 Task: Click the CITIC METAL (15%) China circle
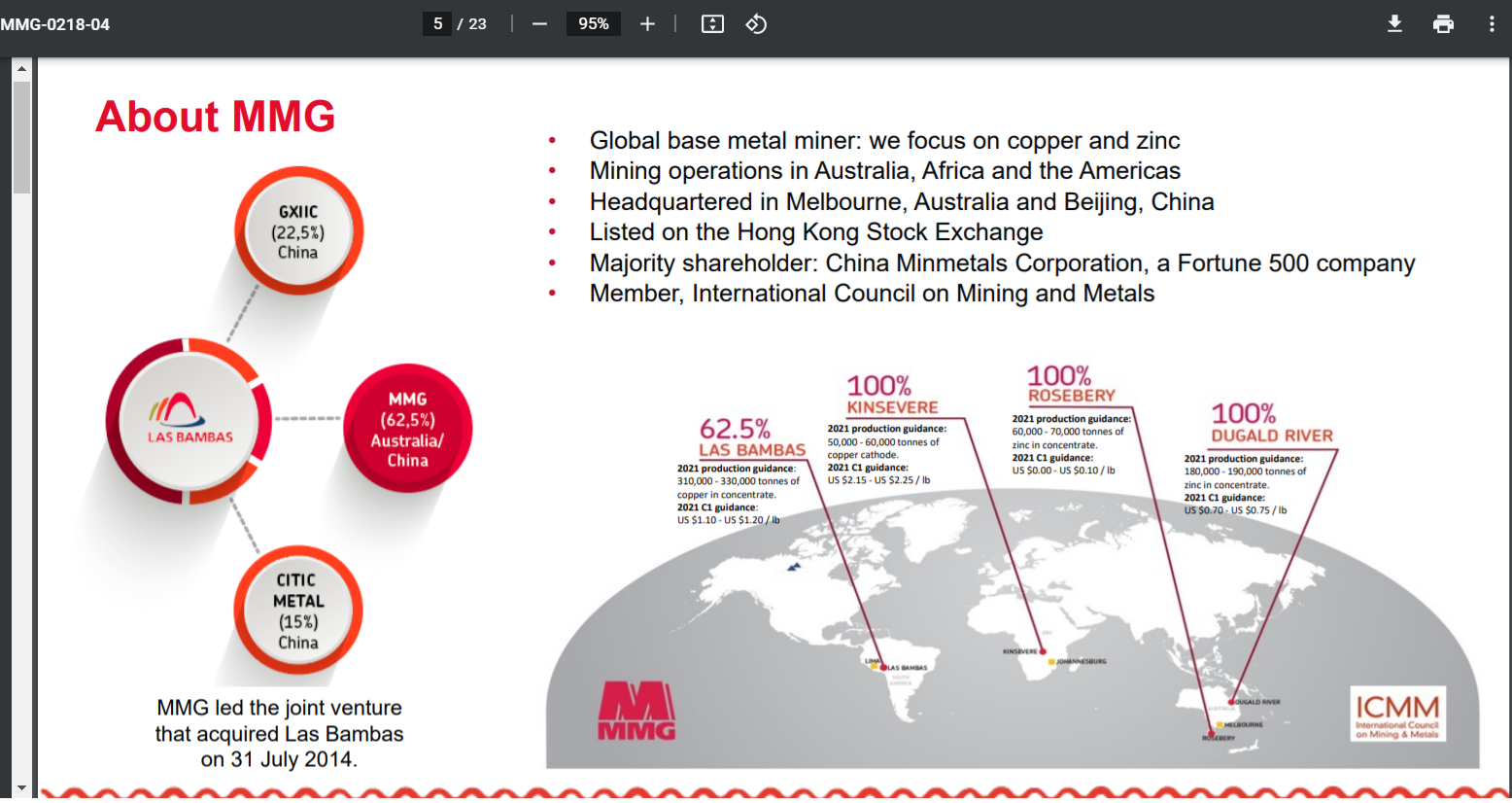[298, 611]
